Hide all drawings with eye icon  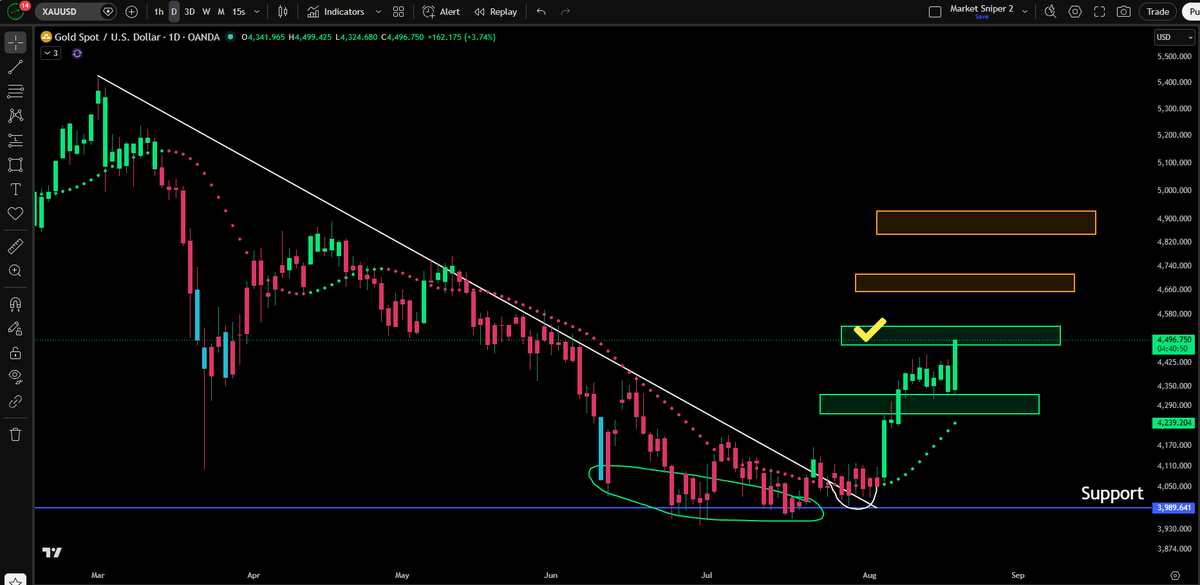coord(16,376)
